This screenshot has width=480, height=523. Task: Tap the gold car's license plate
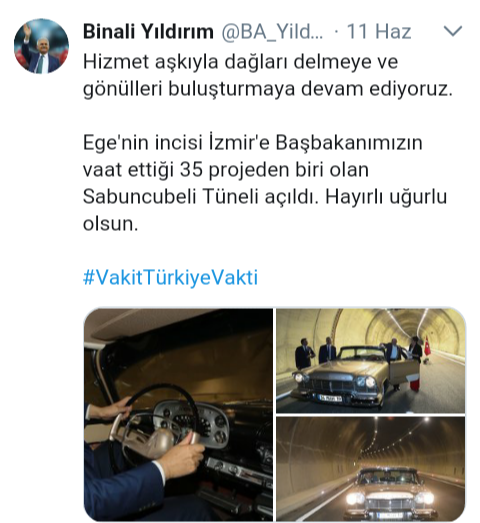tap(330, 398)
